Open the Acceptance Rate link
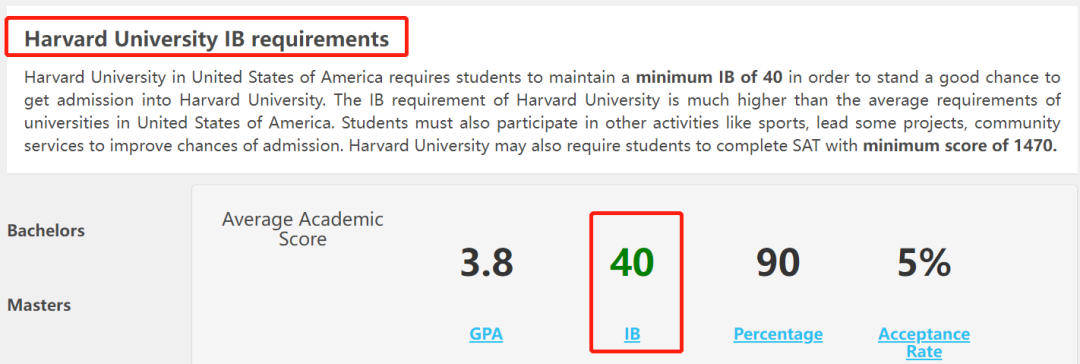Screen dimensions: 1080x364 coord(924,343)
